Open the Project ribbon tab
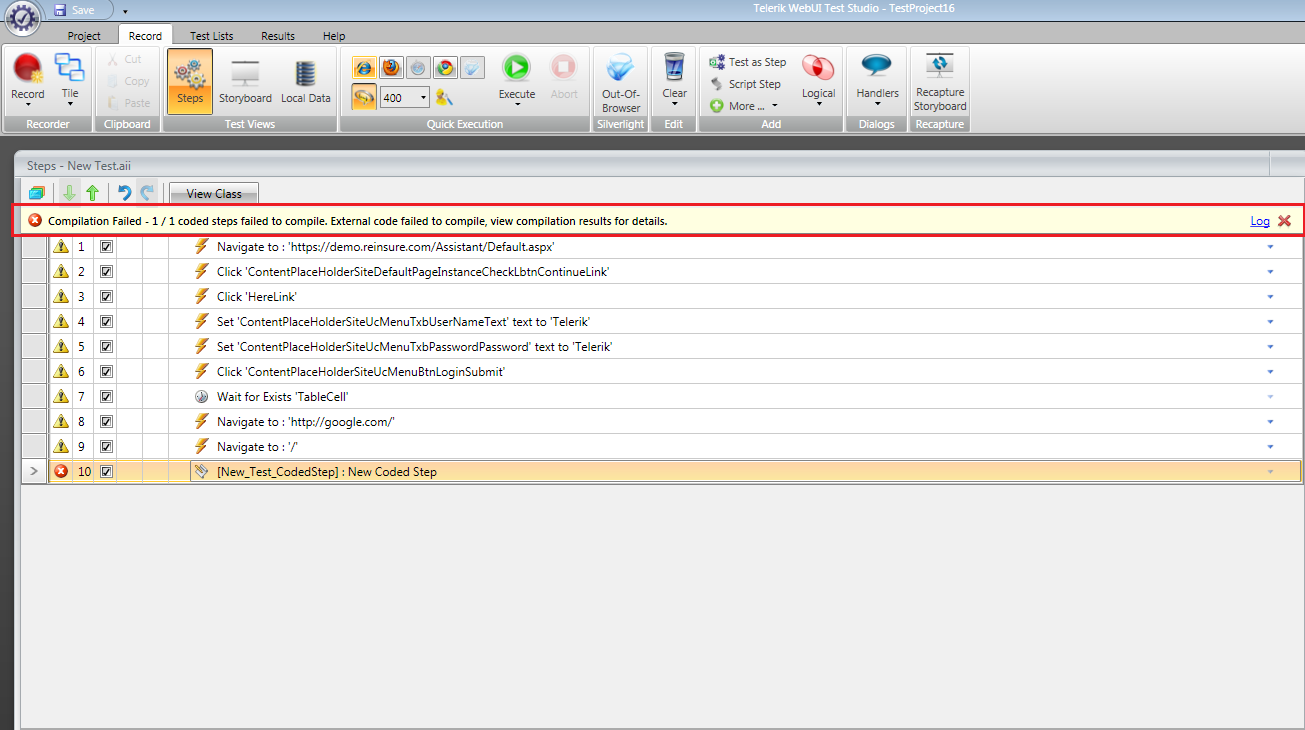1305x730 pixels. click(84, 36)
